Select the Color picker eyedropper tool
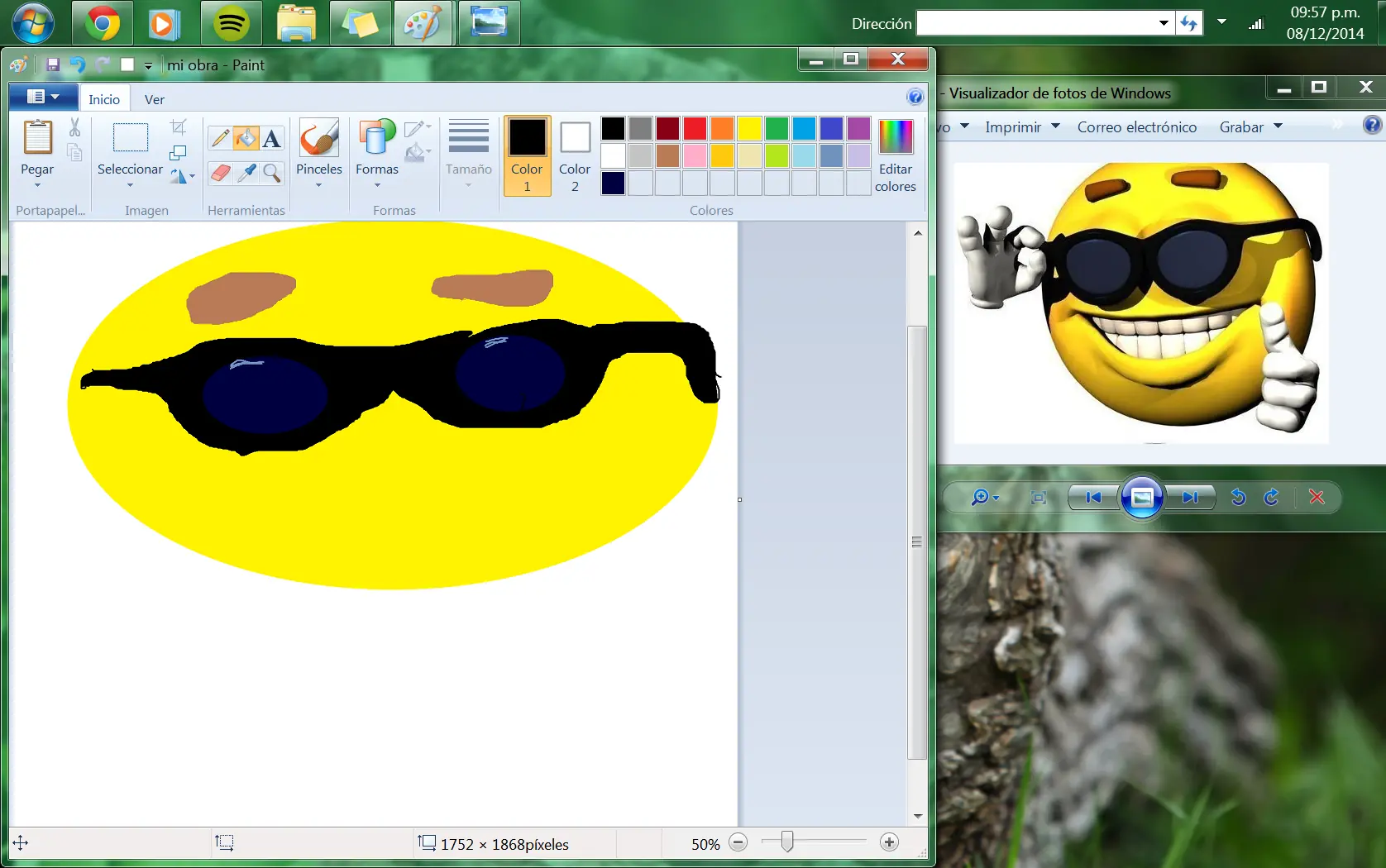Viewport: 1386px width, 868px height. [246, 173]
